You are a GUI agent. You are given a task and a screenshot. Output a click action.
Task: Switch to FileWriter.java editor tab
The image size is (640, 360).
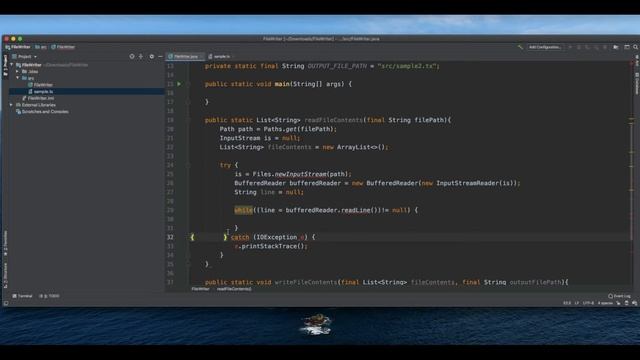click(185, 56)
